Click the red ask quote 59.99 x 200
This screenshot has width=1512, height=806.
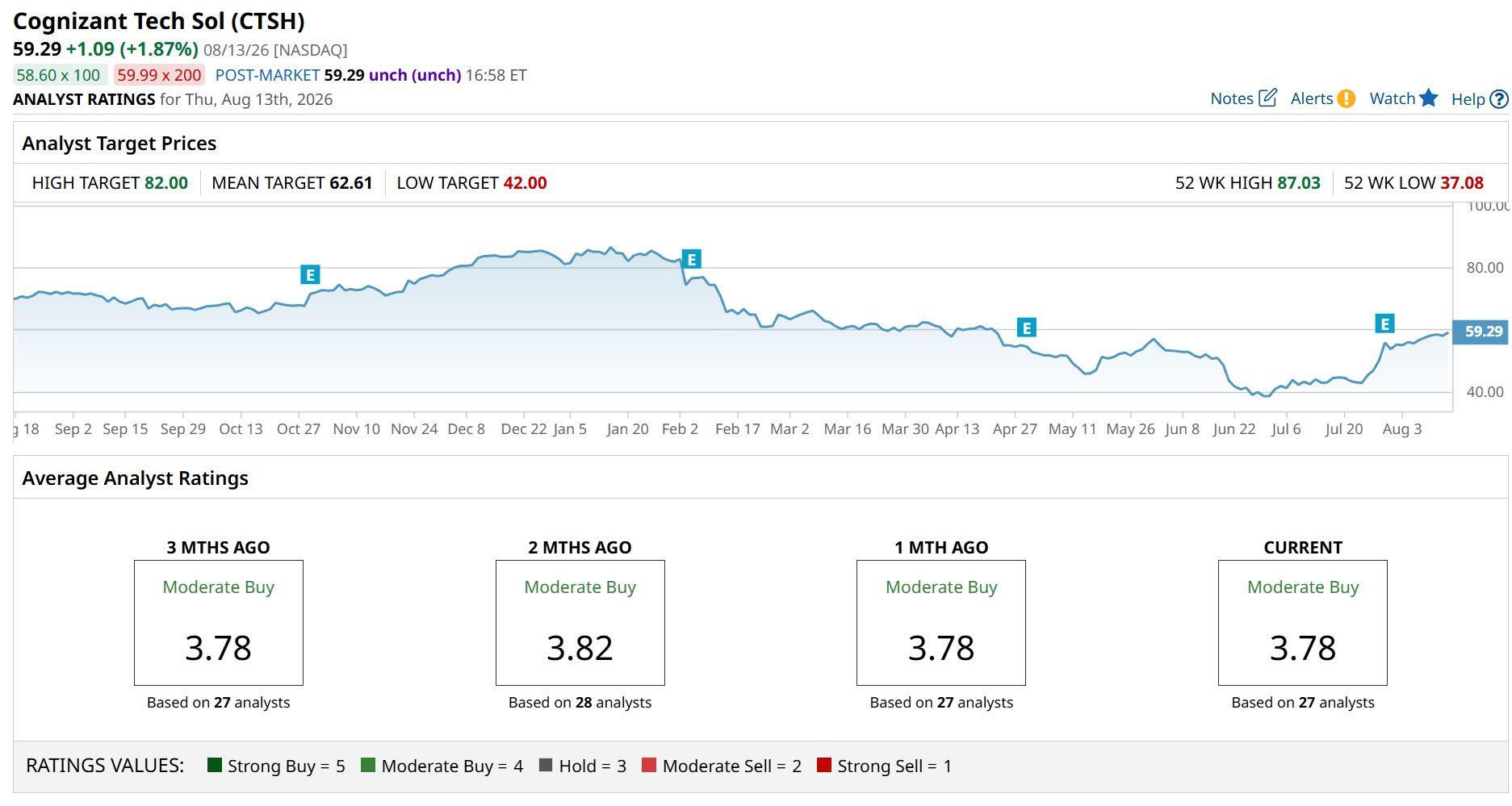[159, 75]
